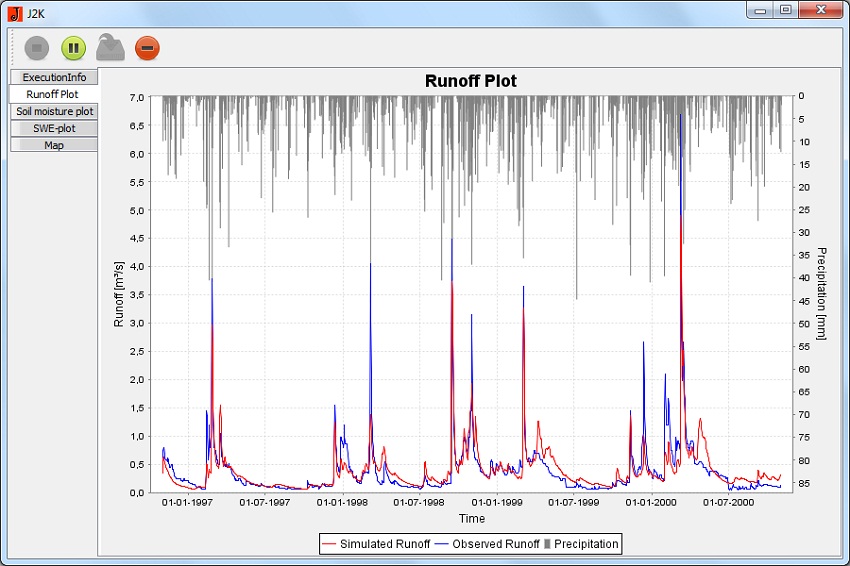
Task: Click the red circle minus icon
Action: click(147, 48)
